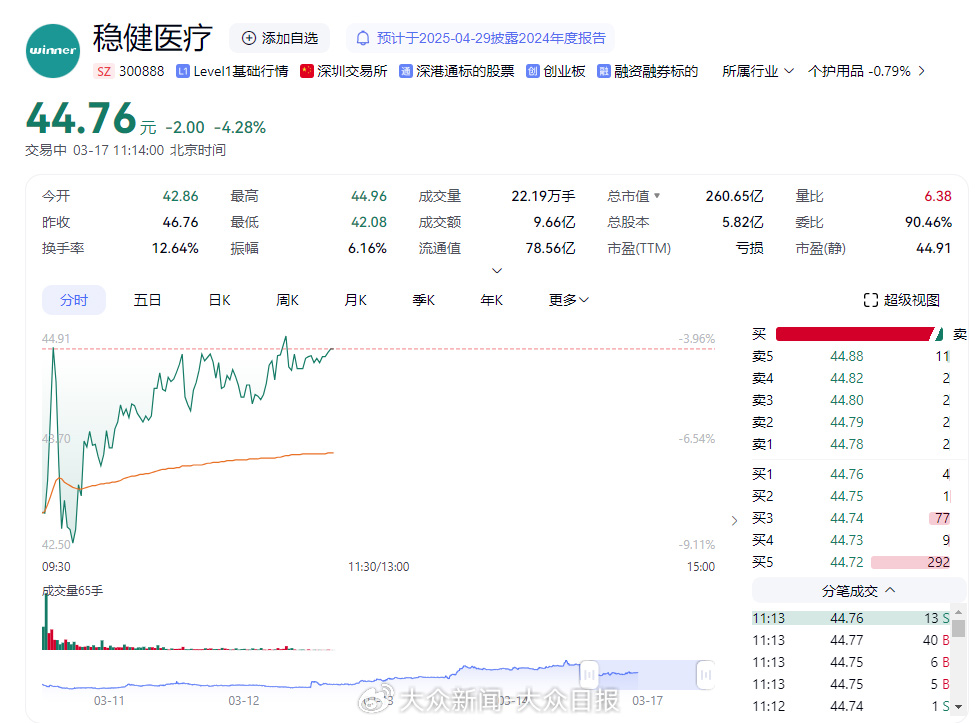Click the 总市值 value 260.65亿
Viewport: 980px width, 723px height.
[x=734, y=196]
